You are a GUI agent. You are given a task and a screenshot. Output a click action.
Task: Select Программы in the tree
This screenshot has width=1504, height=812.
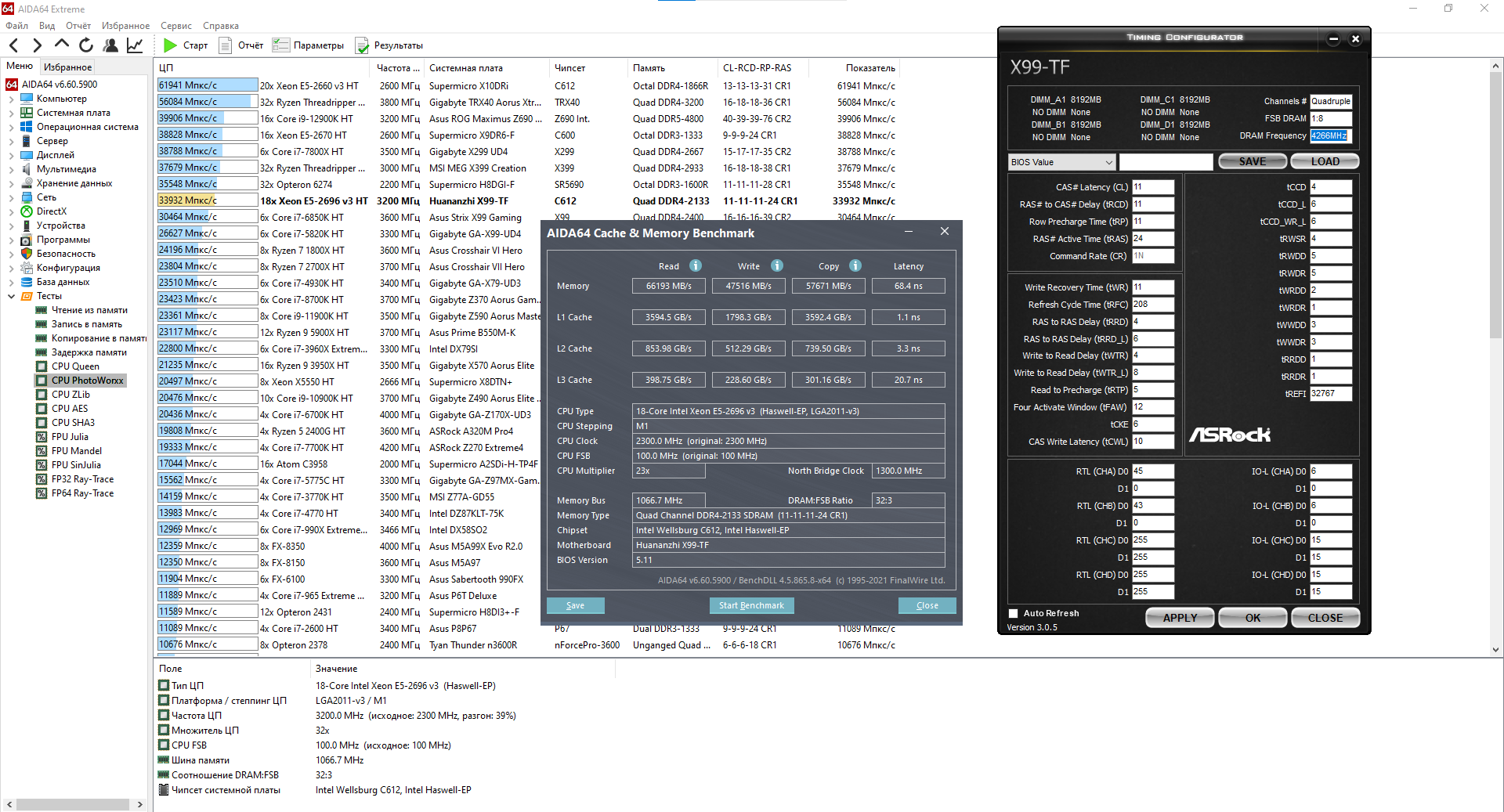coord(63,240)
